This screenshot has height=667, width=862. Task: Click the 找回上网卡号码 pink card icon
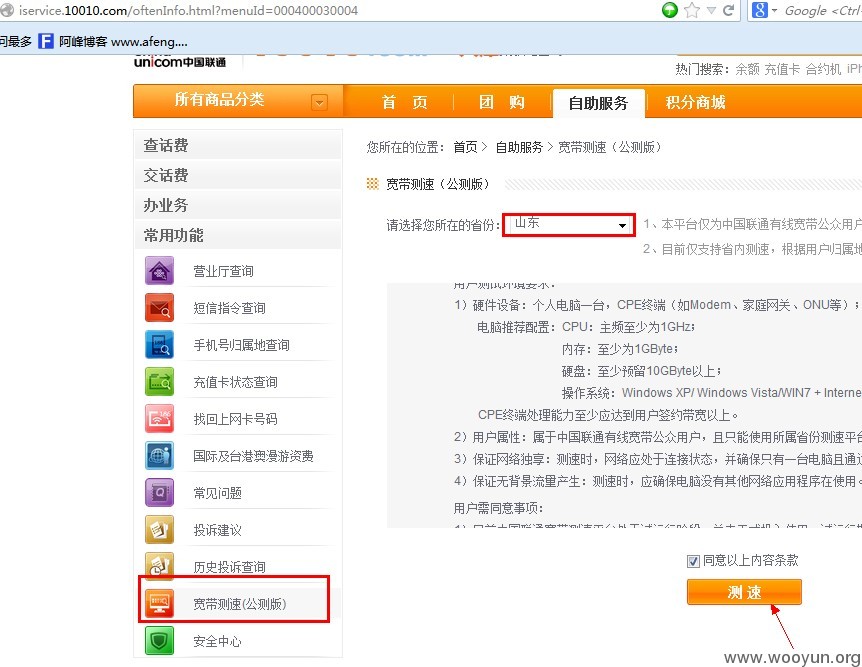click(159, 418)
